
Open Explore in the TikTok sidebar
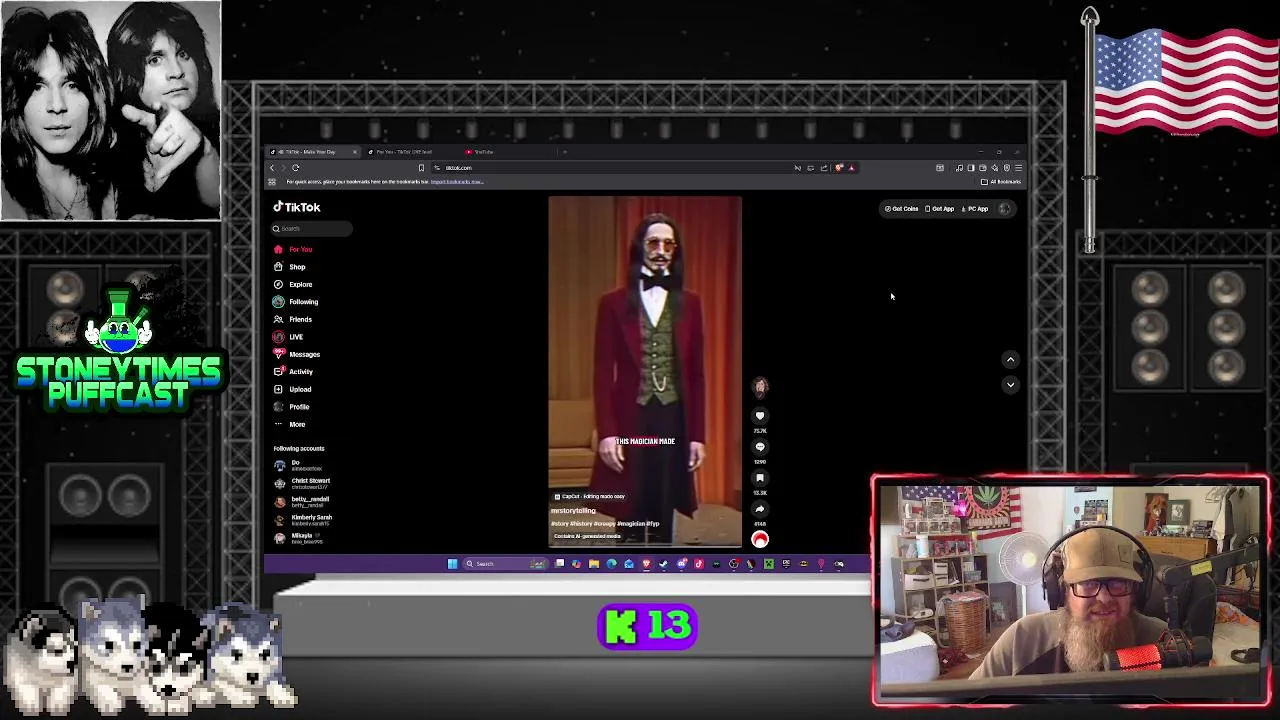[x=293, y=284]
